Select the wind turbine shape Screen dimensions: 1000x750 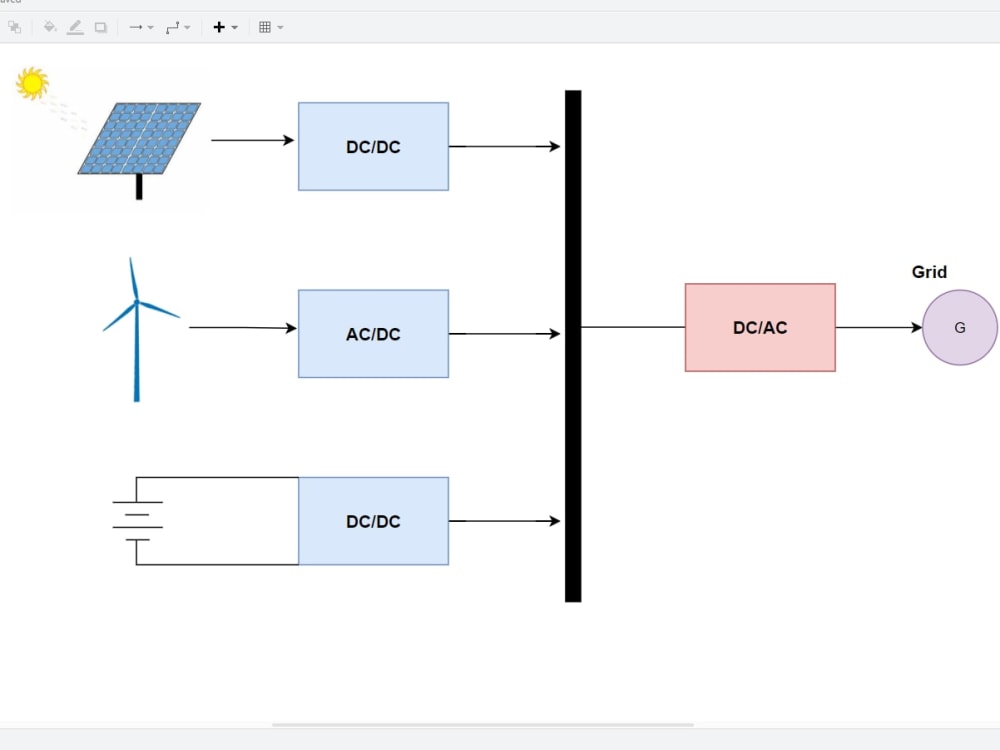pos(135,327)
